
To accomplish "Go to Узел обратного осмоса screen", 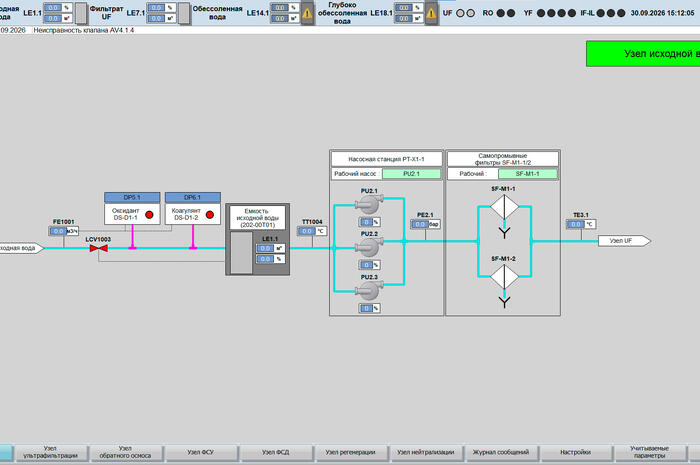I will [x=125, y=452].
